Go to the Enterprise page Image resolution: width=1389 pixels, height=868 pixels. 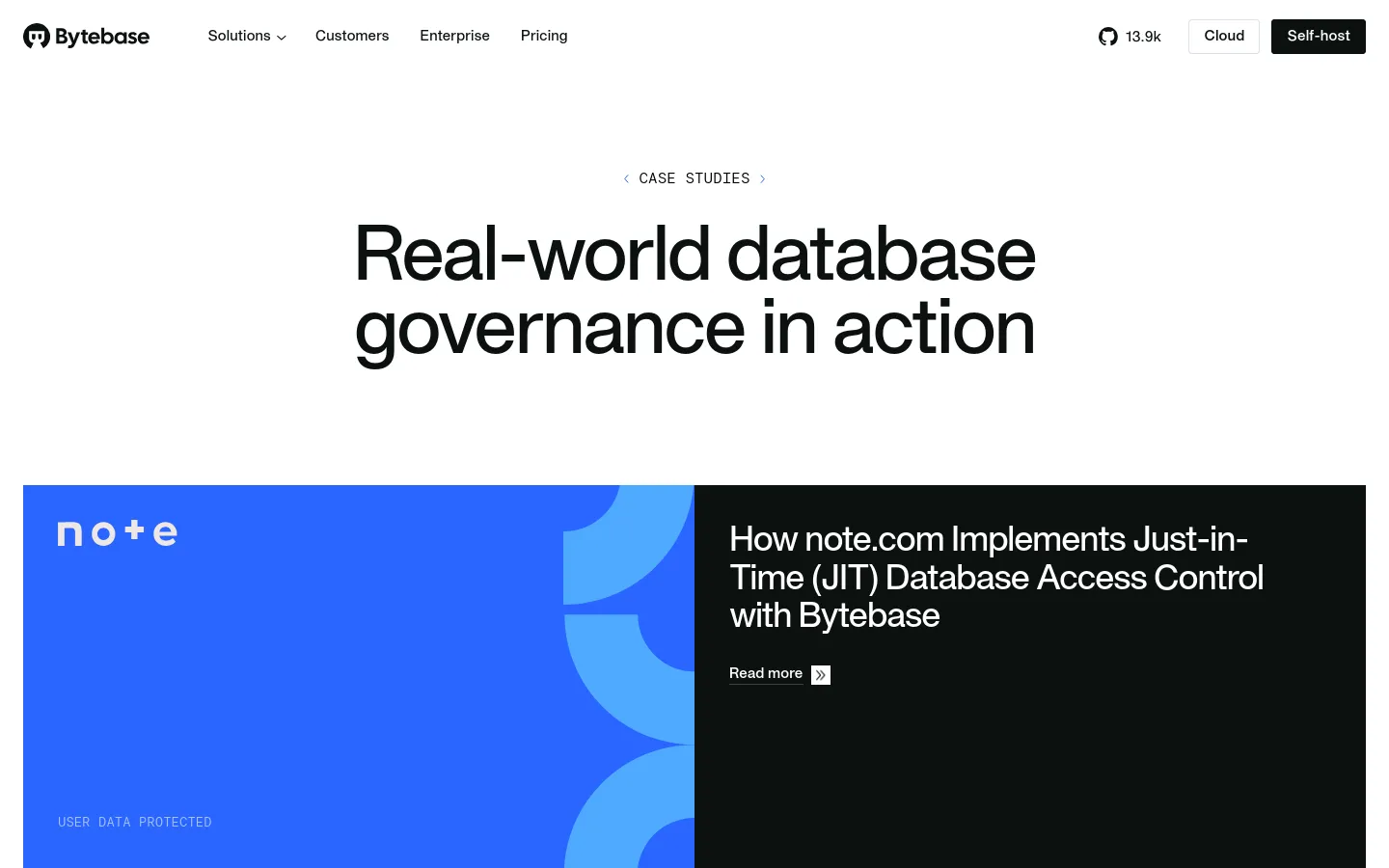click(x=454, y=36)
